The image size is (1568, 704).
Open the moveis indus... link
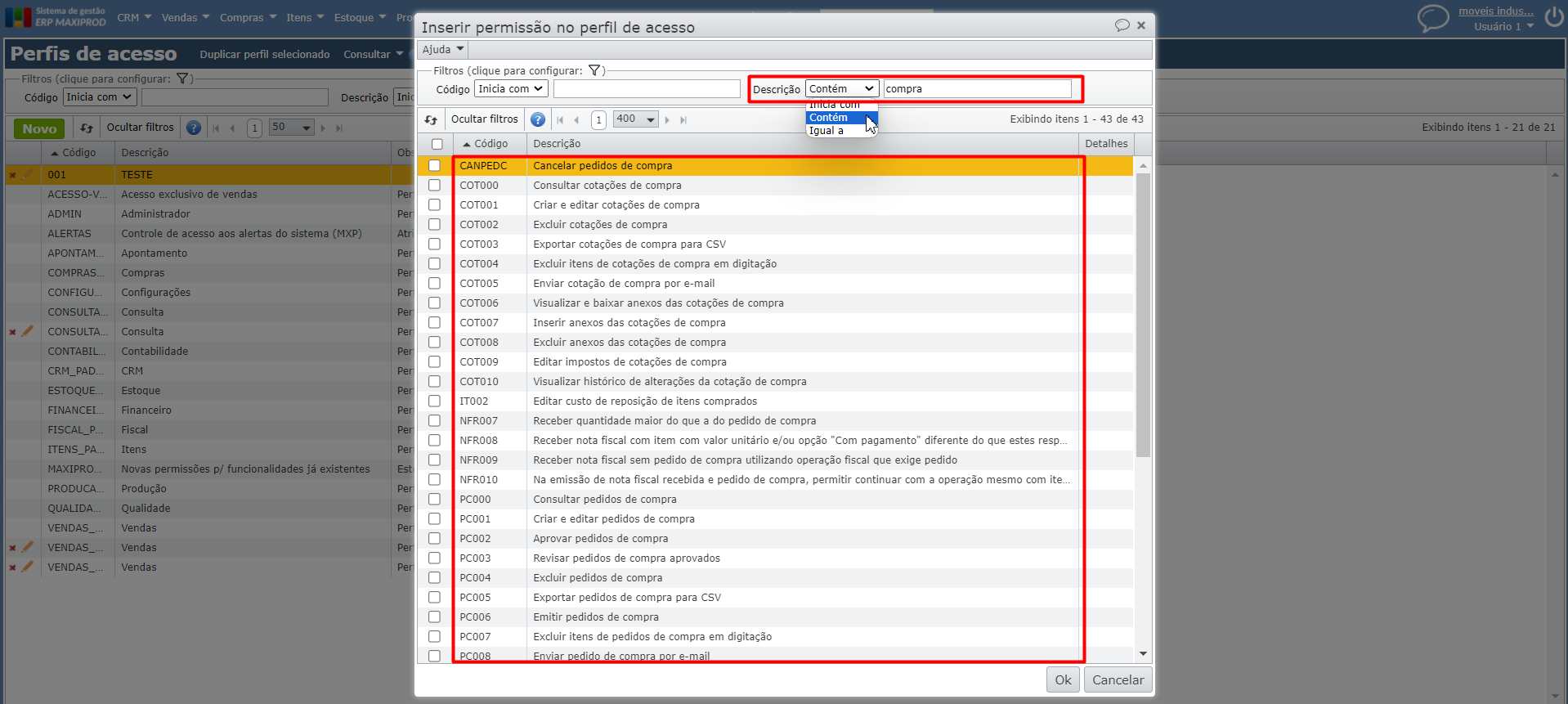pos(1496,11)
